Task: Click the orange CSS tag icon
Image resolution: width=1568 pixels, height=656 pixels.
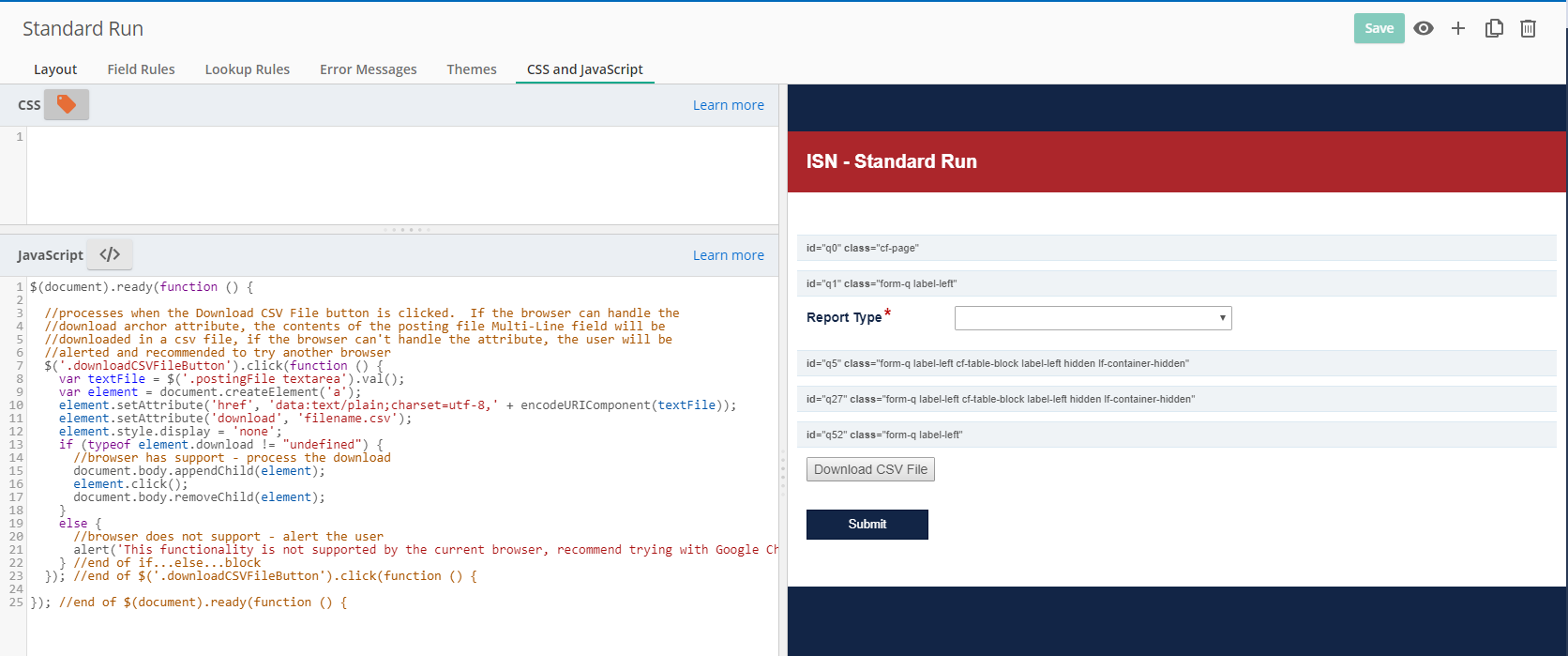Action: tap(67, 104)
